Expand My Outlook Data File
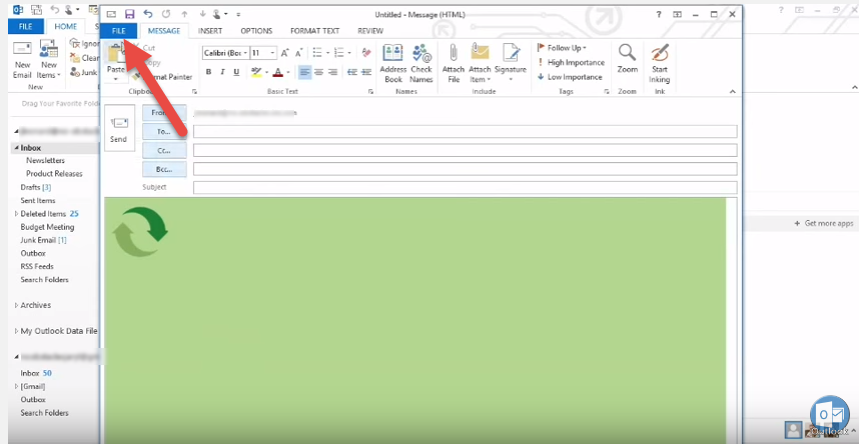 tap(16, 331)
